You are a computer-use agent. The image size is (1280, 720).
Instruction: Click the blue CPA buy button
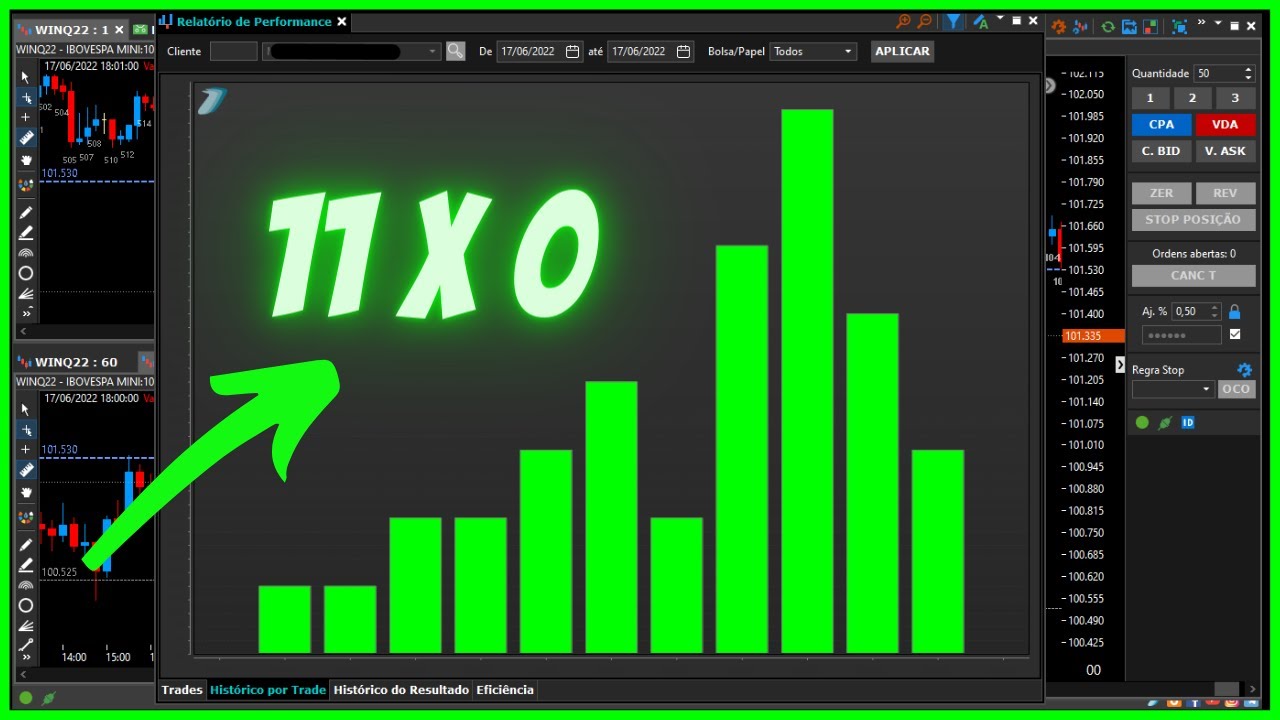click(x=1161, y=124)
